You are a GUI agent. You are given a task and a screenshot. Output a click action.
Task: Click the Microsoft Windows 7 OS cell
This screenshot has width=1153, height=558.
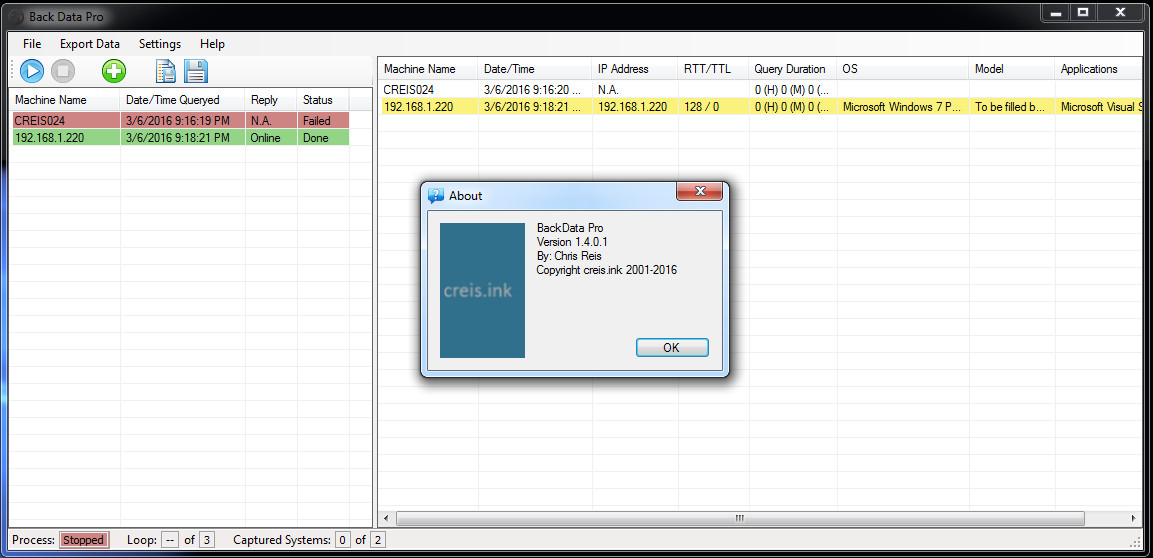[x=903, y=107]
